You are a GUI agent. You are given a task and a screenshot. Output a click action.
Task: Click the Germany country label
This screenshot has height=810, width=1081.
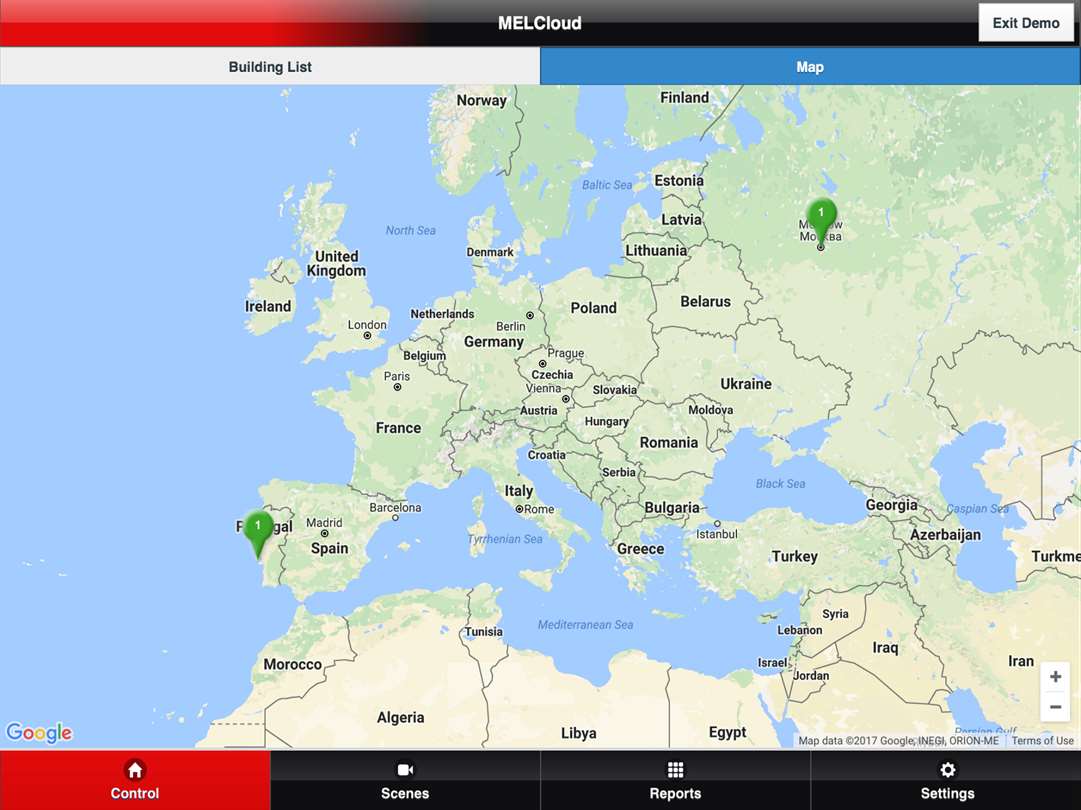(x=494, y=341)
